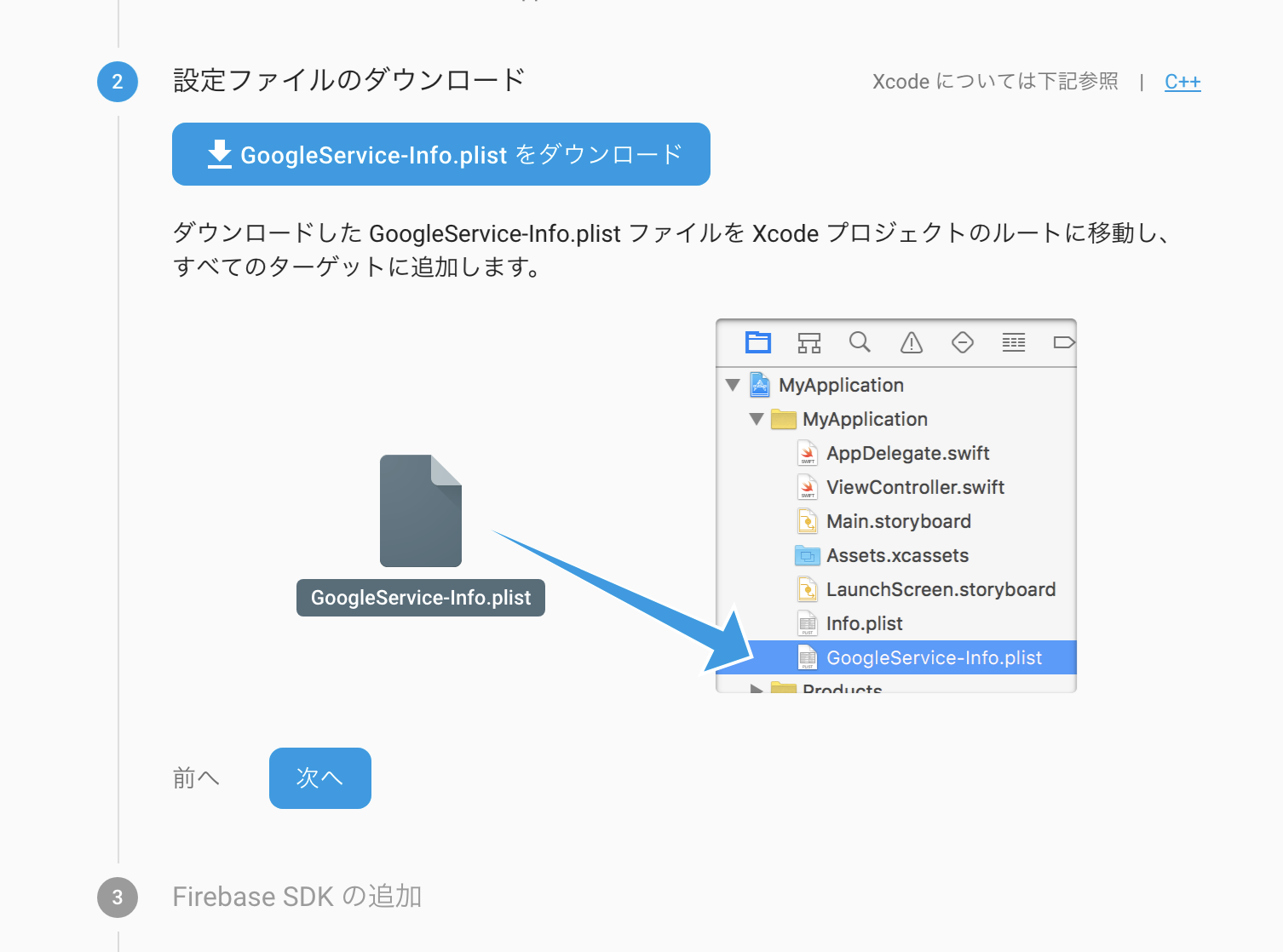1283x952 pixels.
Task: Download the GoogleService-Info.plist file
Action: (440, 154)
